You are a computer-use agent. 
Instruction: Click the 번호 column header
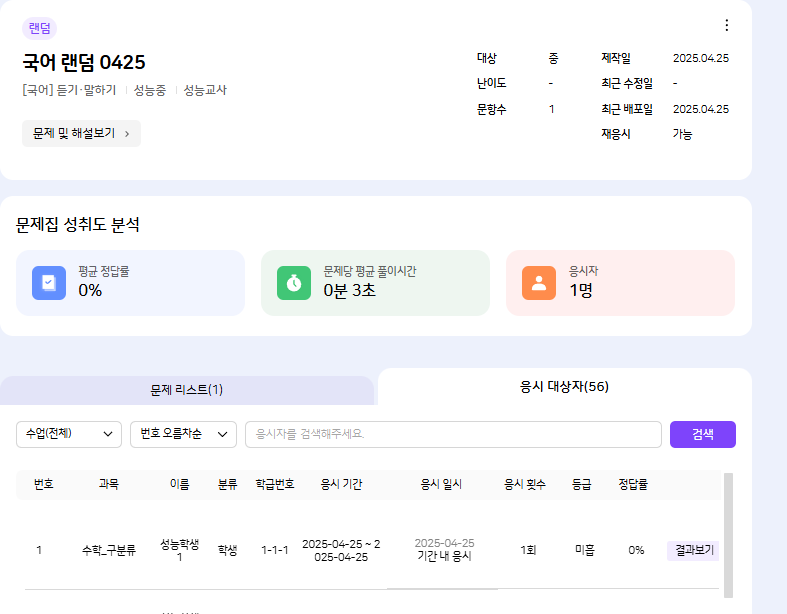[x=44, y=484]
